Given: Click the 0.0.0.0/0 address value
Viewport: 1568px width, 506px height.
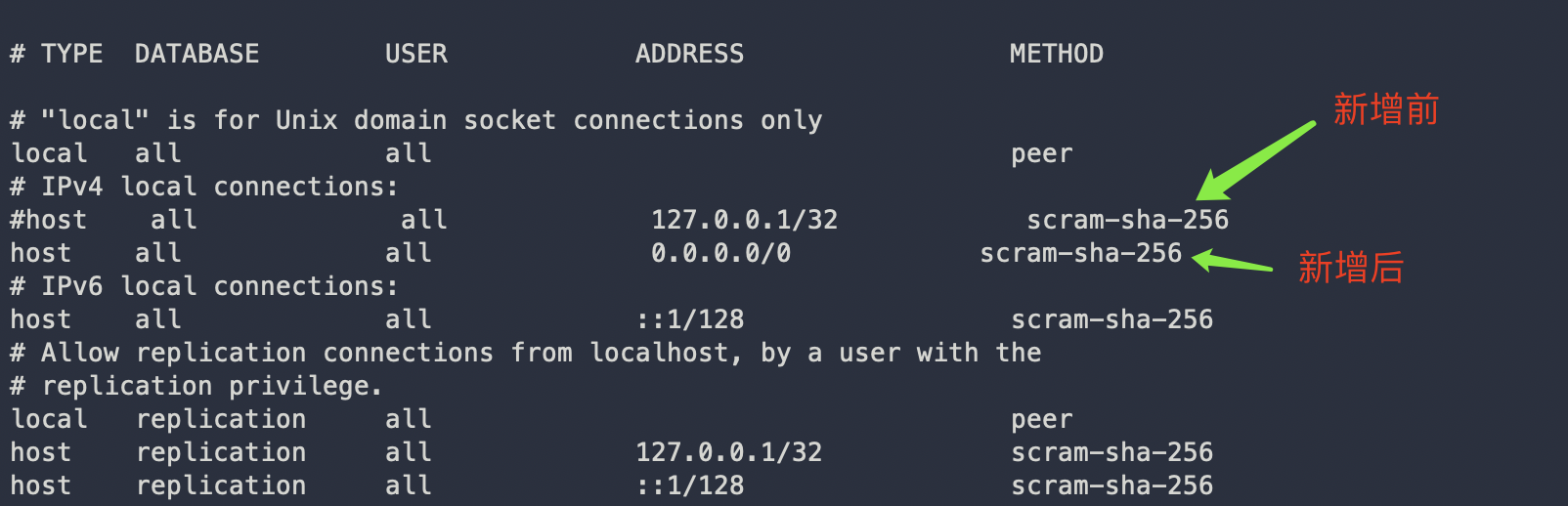Looking at the screenshot, I should tap(720, 253).
